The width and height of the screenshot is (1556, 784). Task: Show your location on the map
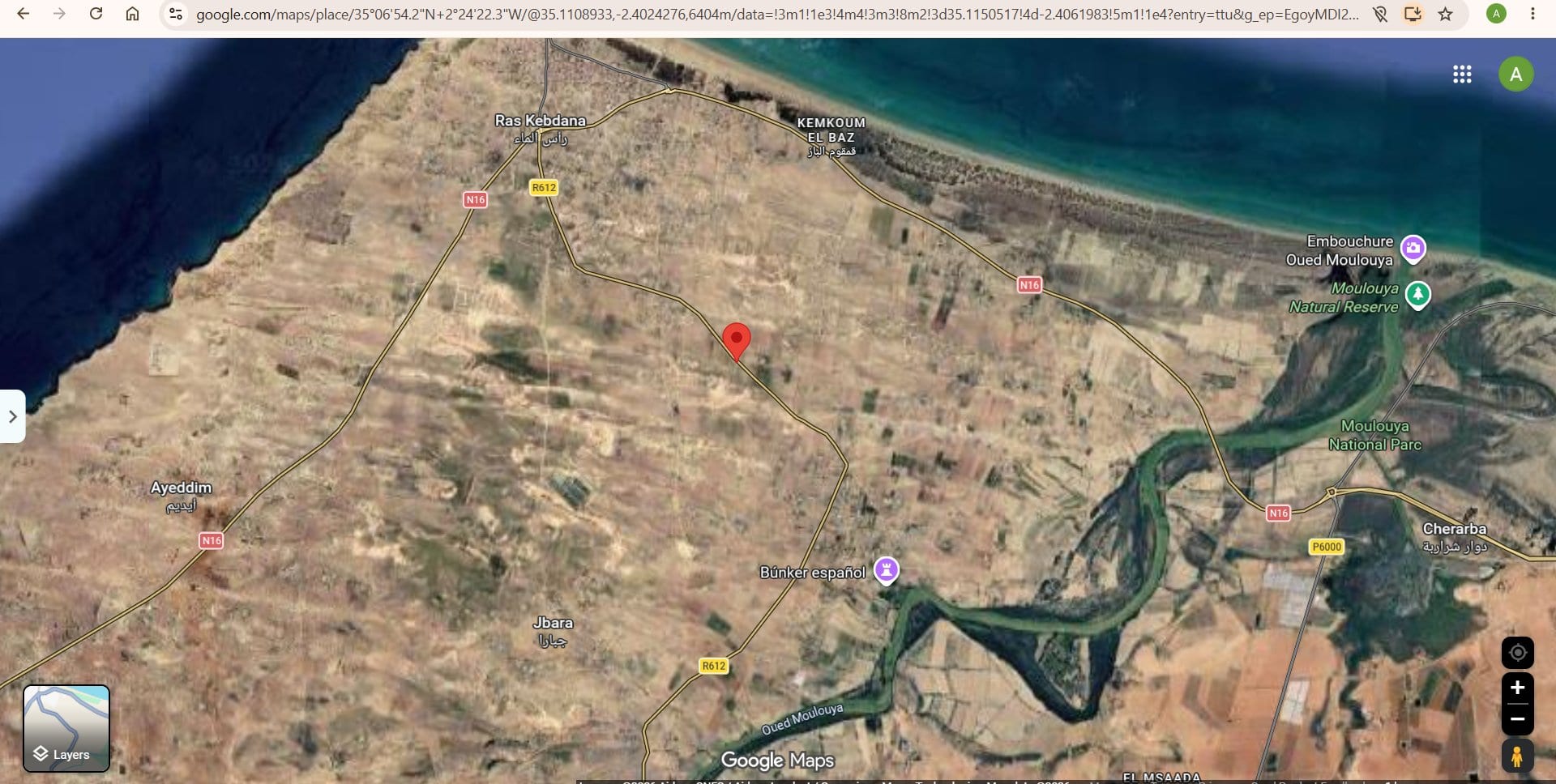(1517, 653)
